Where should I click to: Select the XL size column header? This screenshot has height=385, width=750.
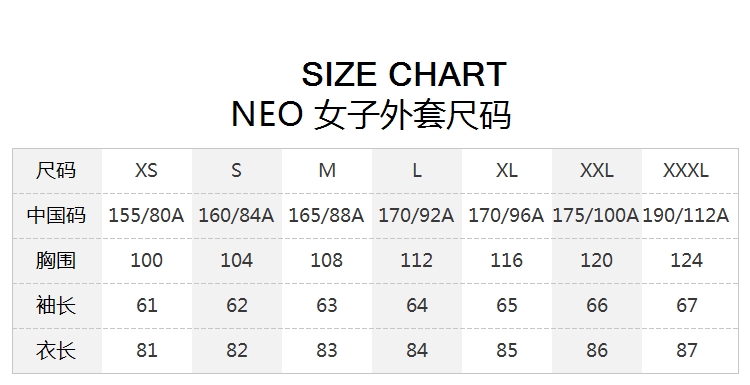click(507, 170)
